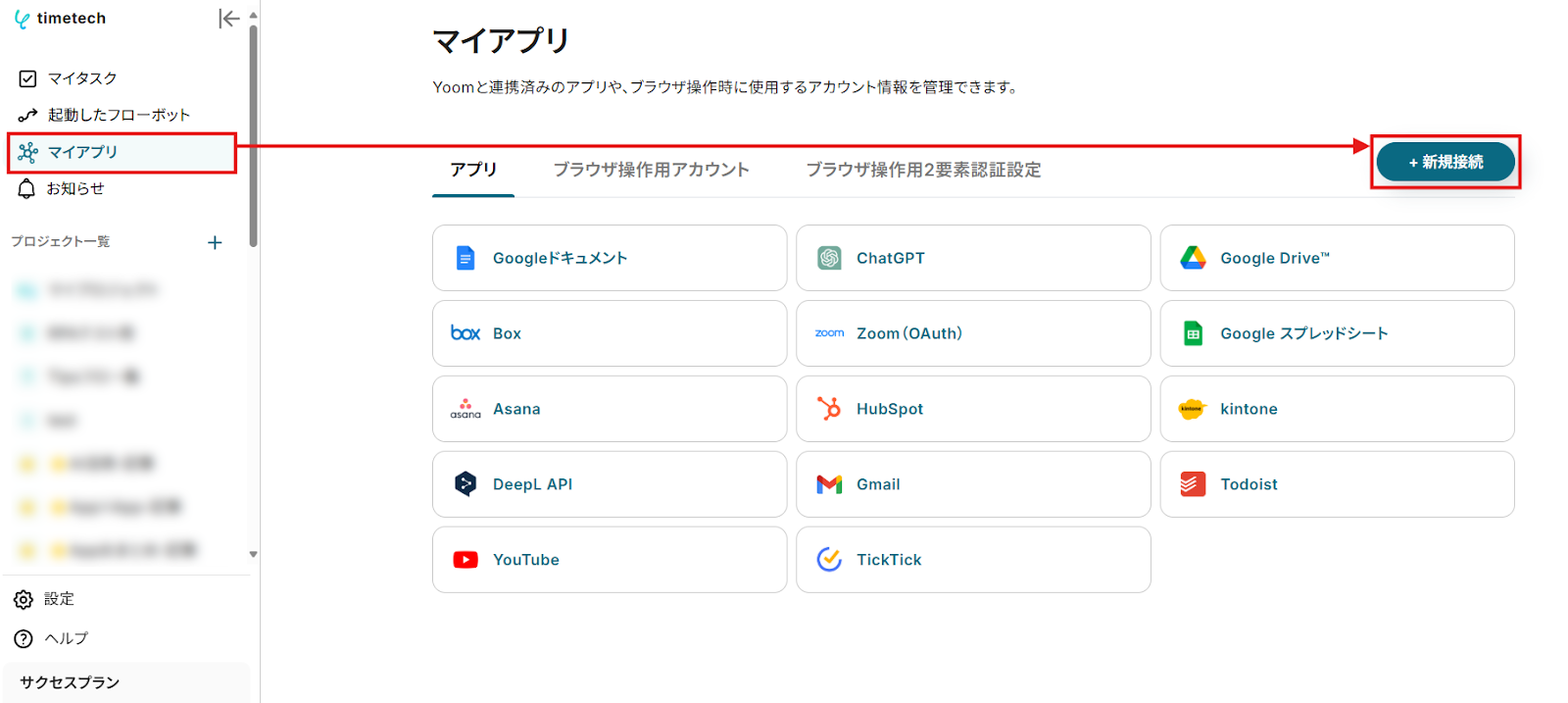Click the HubSpot sprocket icon
The width and height of the screenshot is (1568, 703).
[829, 409]
